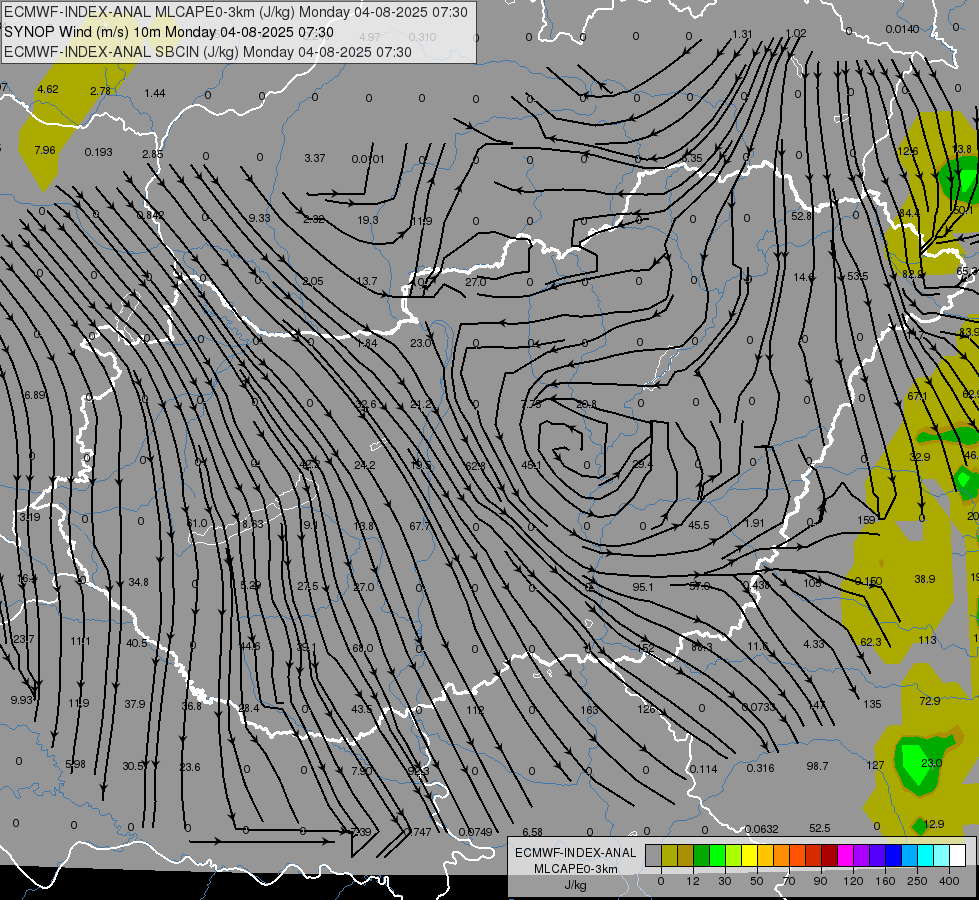This screenshot has height=900, width=979.
Task: Click the legend scale label 120
Action: (853, 881)
